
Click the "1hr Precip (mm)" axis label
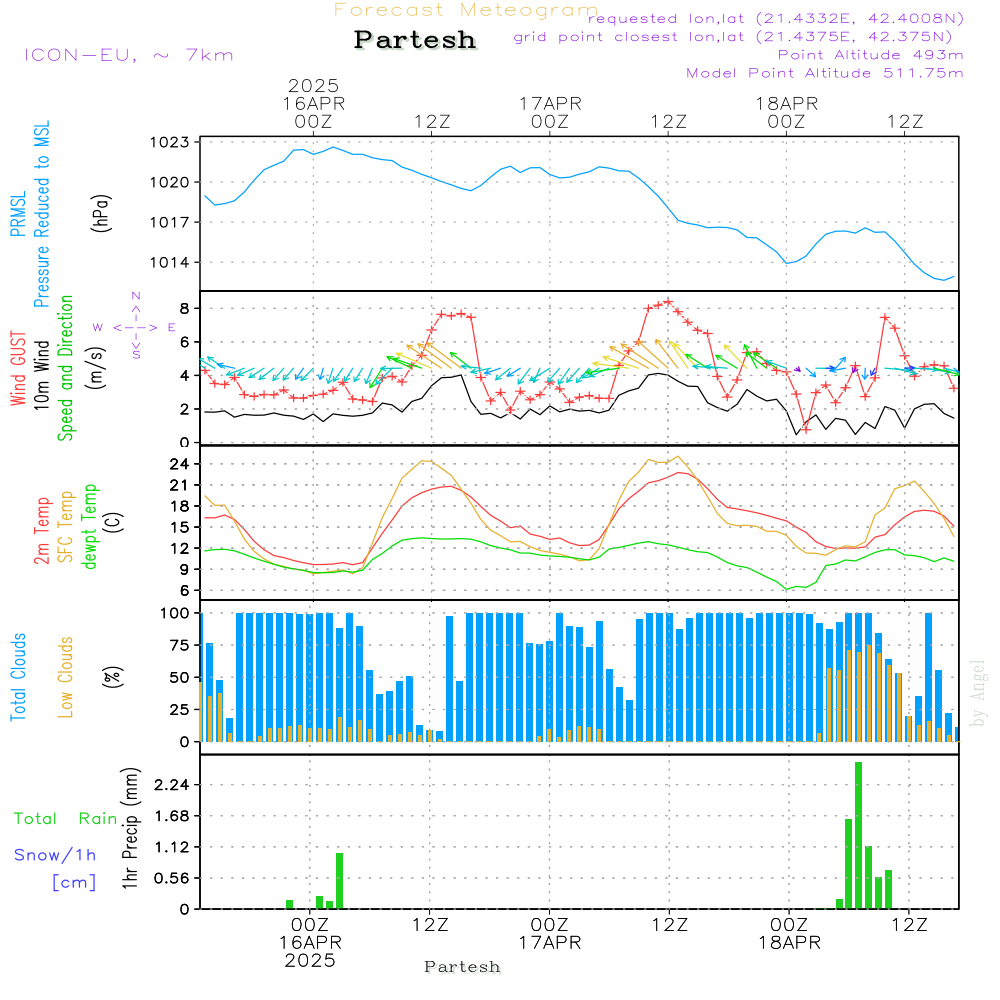tap(129, 828)
